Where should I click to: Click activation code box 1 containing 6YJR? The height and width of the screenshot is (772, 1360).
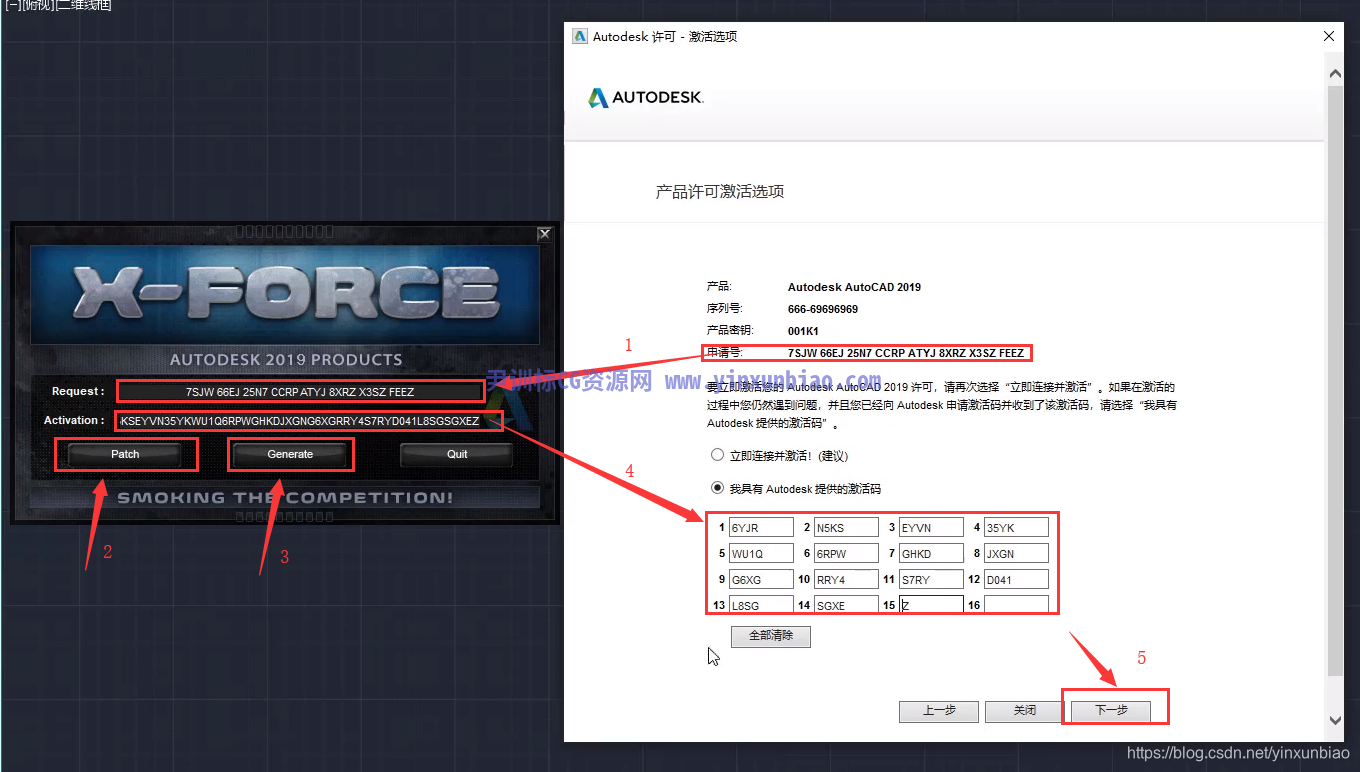(x=761, y=527)
